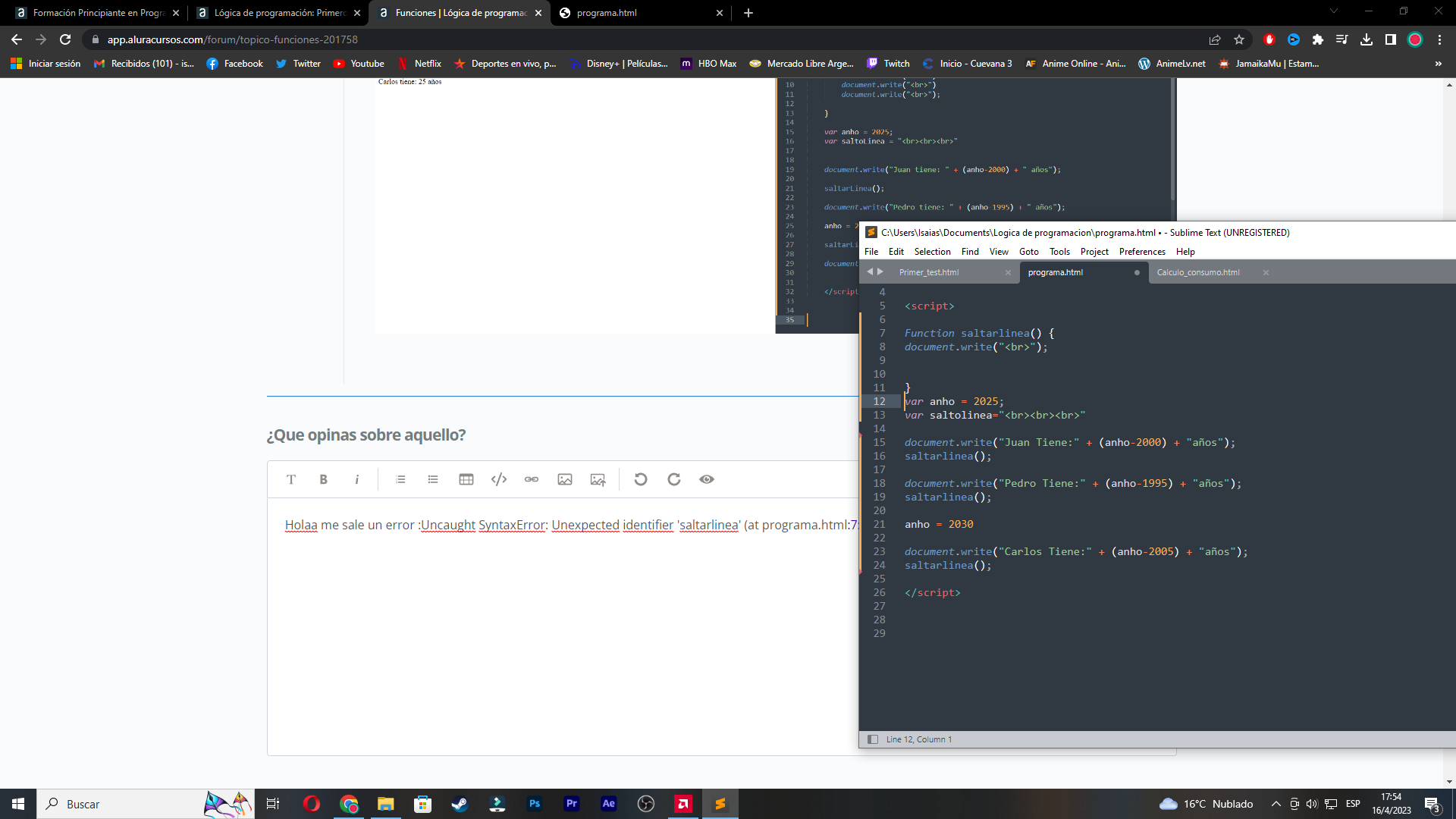
Task: Toggle bold formatting in forum editor
Action: coord(324,479)
